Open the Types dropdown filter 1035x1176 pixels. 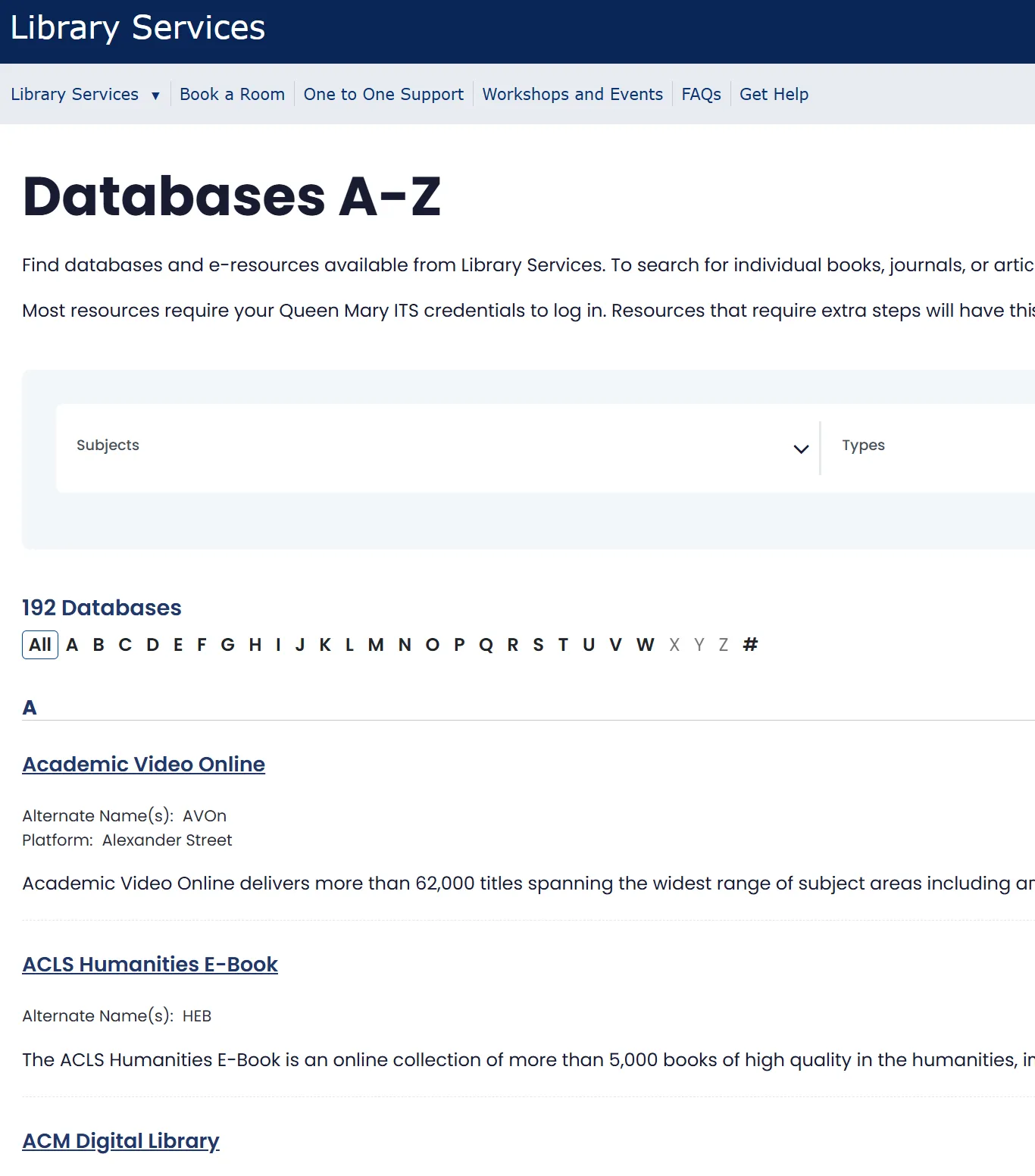(928, 447)
